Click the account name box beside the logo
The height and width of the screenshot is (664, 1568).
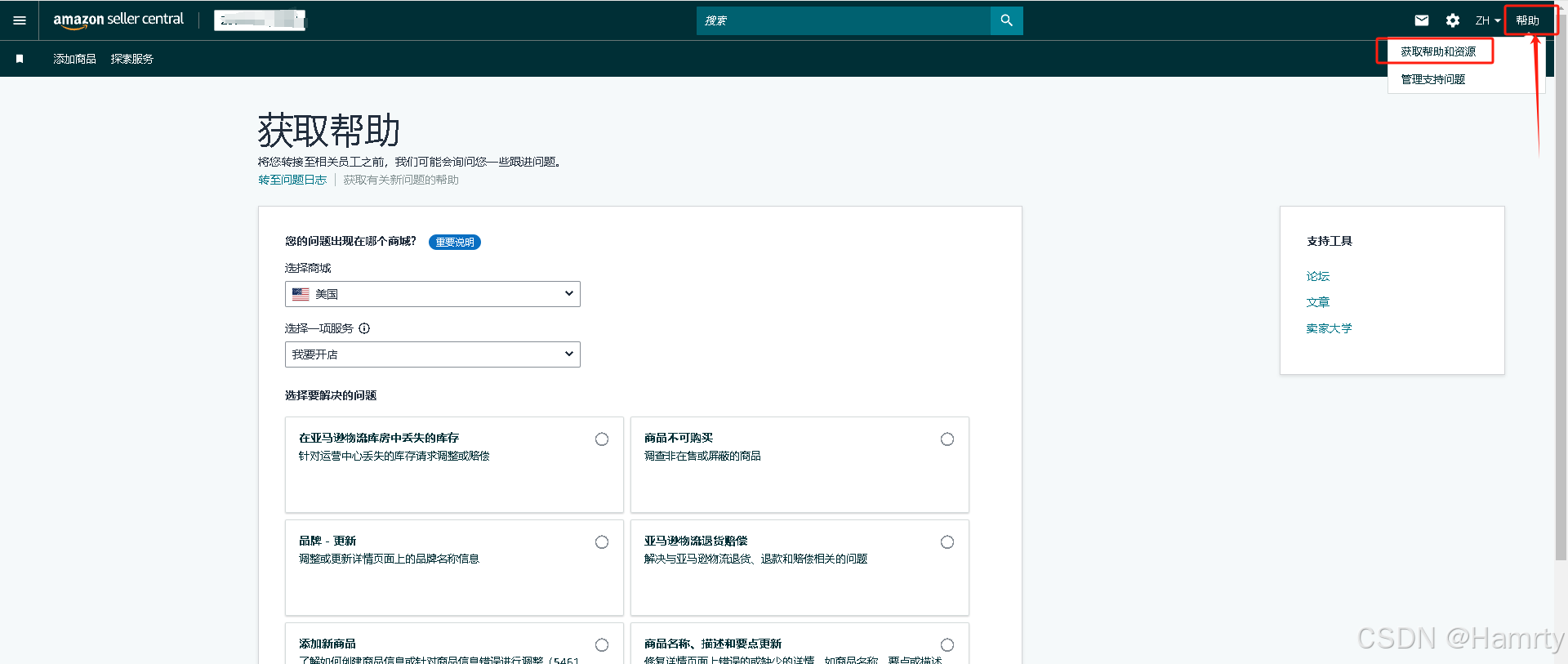click(260, 20)
